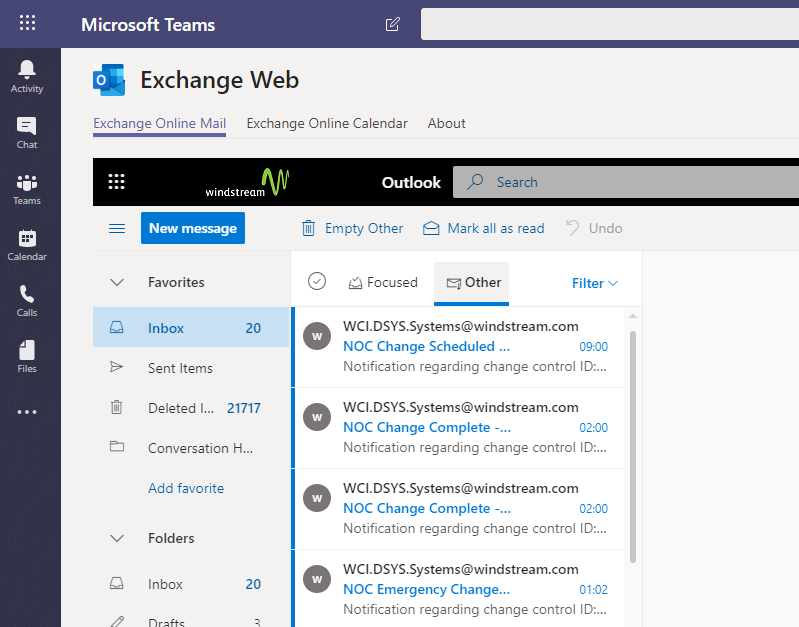Click the 21717 count on Deleted Items
799x627 pixels.
coord(244,408)
